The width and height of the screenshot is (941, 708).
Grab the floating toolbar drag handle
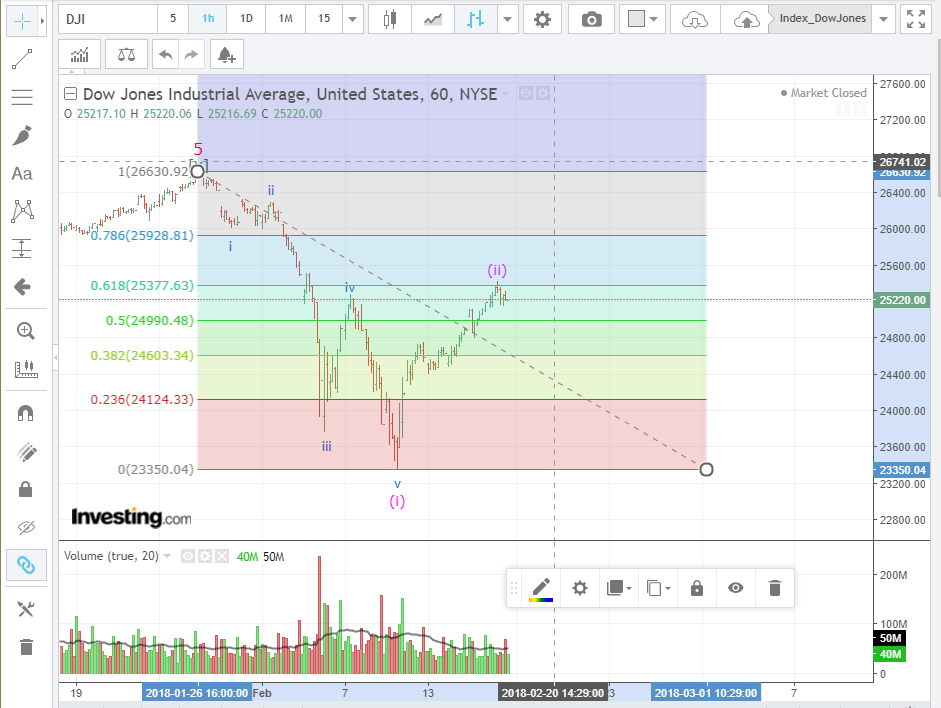[x=514, y=588]
